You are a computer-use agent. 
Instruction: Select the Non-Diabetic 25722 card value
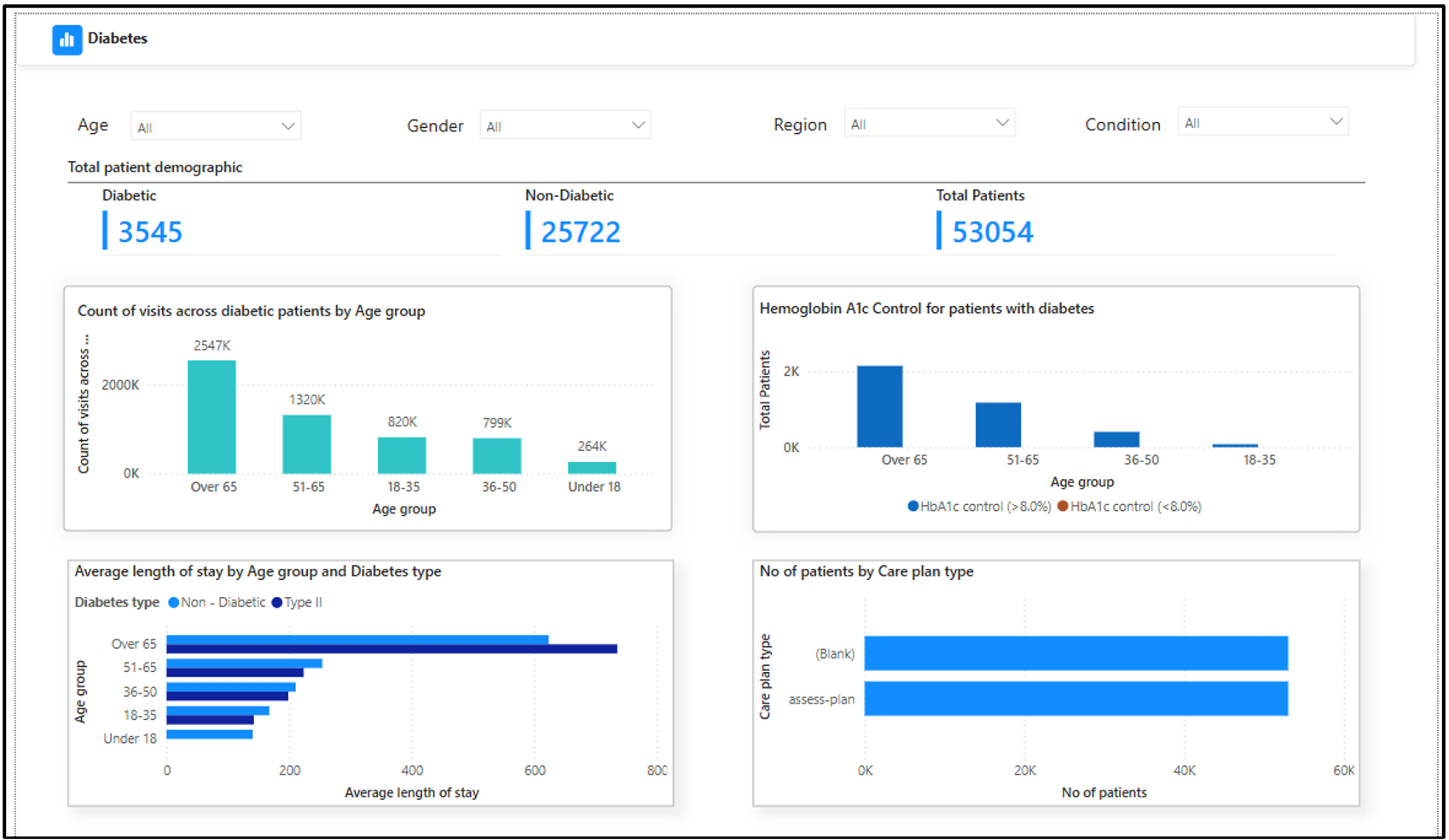click(581, 232)
